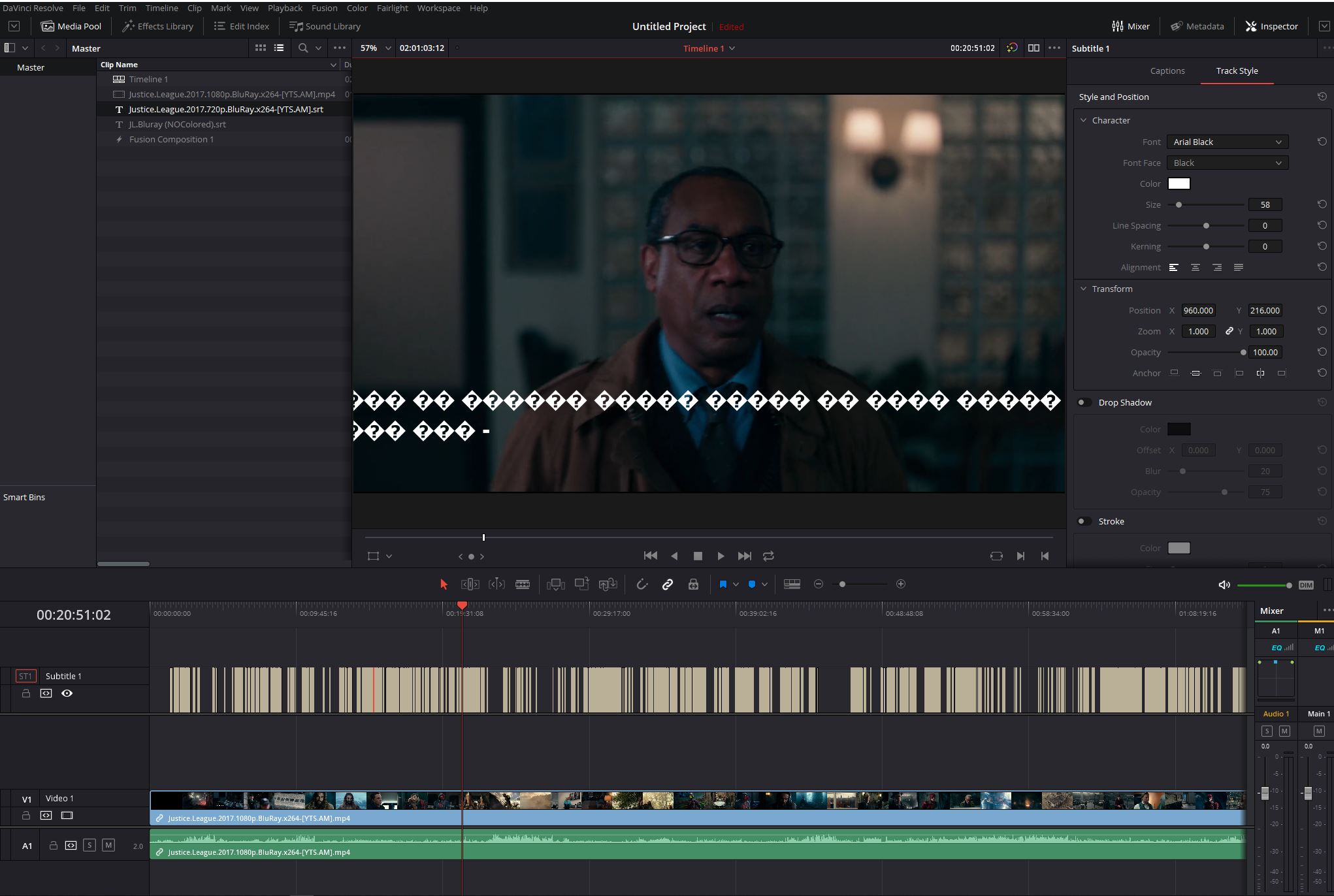The width and height of the screenshot is (1334, 896).
Task: Select the Blade Edit tool
Action: pyautogui.click(x=523, y=584)
